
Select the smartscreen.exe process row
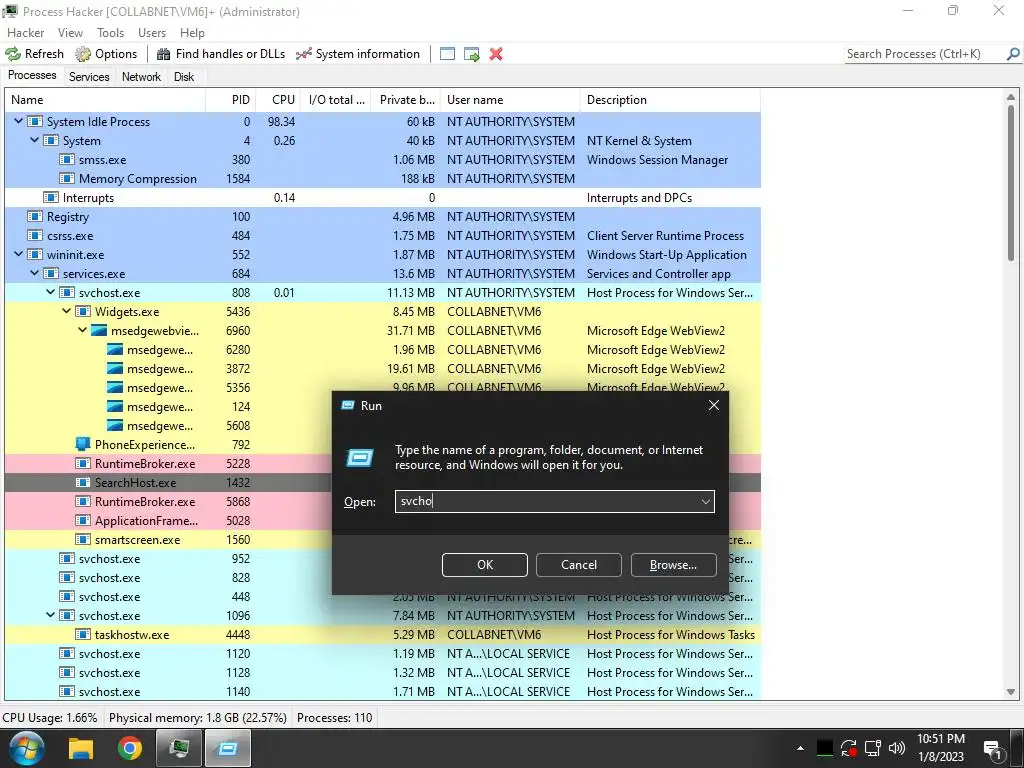(383, 539)
